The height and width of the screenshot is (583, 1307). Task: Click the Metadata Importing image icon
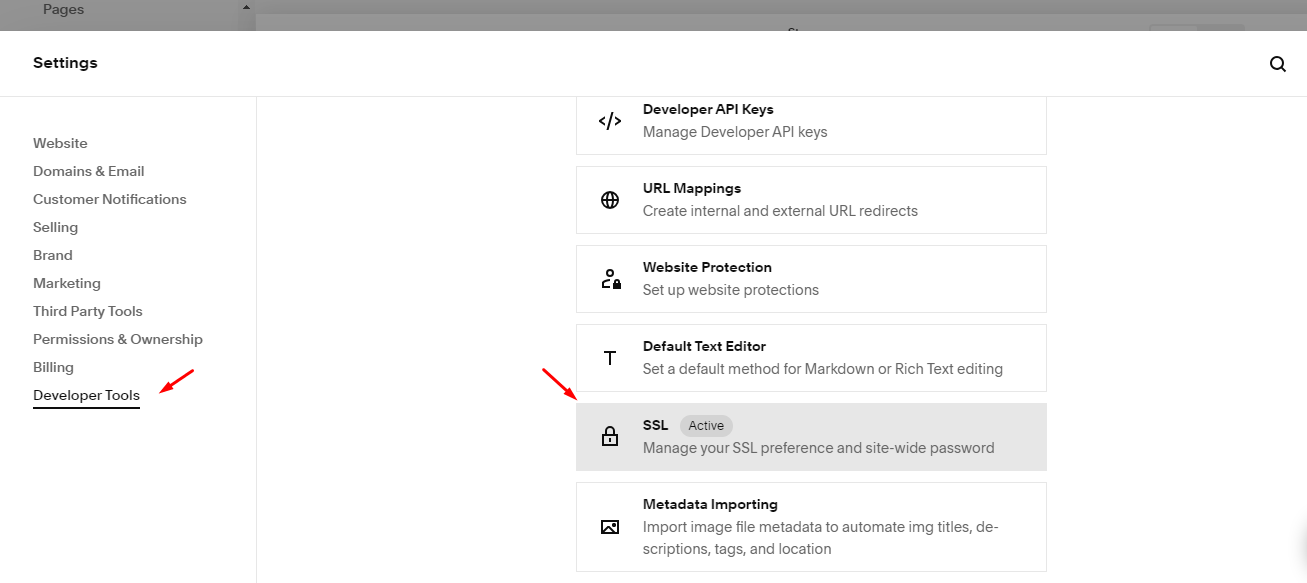pos(610,527)
